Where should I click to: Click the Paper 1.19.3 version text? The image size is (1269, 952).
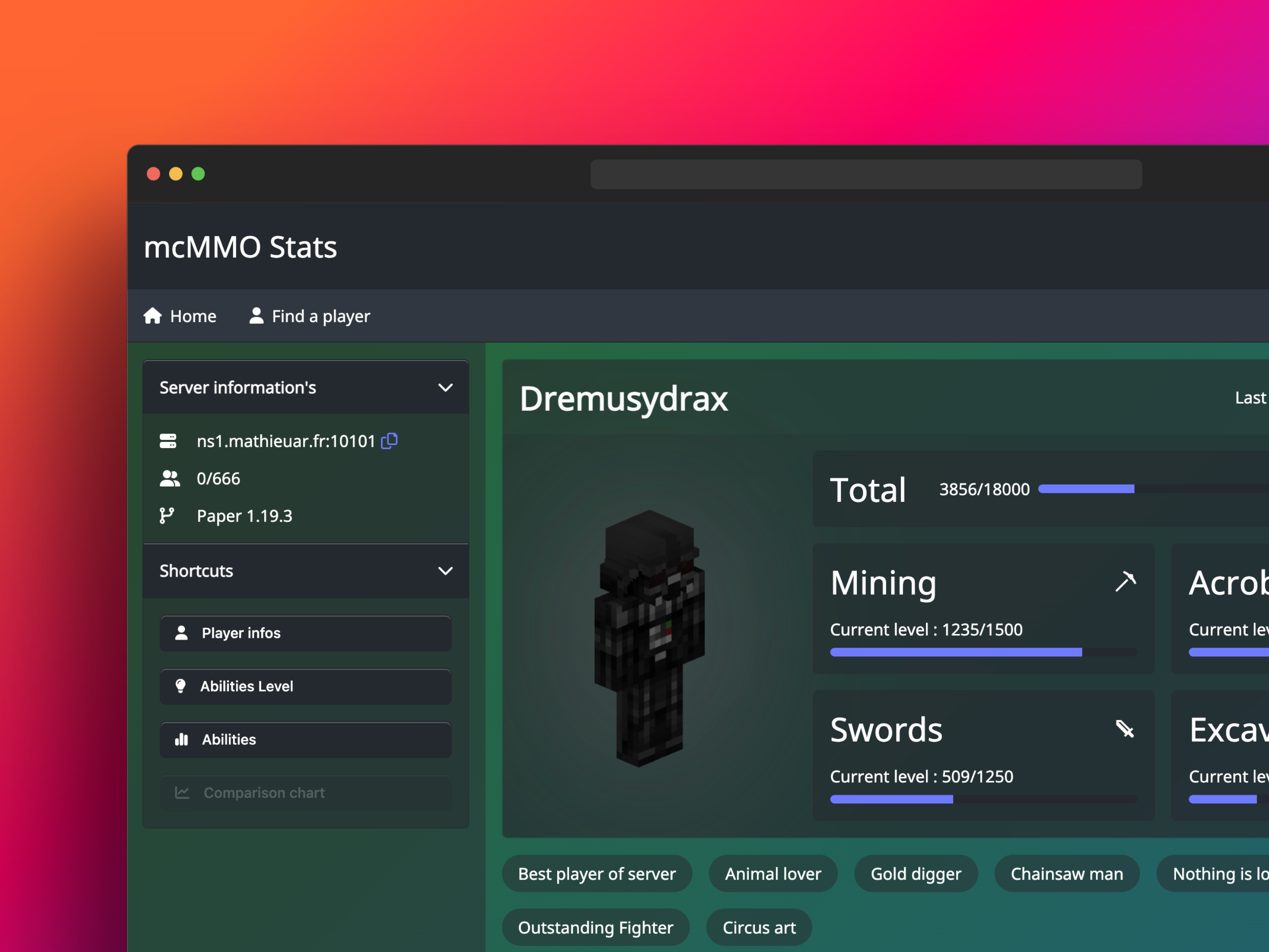tap(244, 516)
